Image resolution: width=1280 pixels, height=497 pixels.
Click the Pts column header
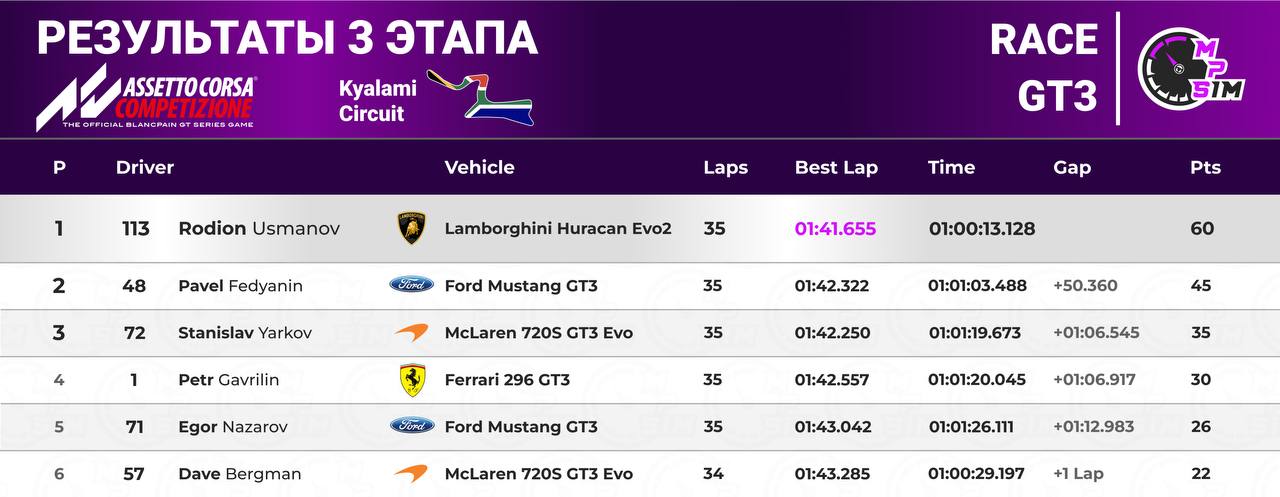pyautogui.click(x=1205, y=167)
